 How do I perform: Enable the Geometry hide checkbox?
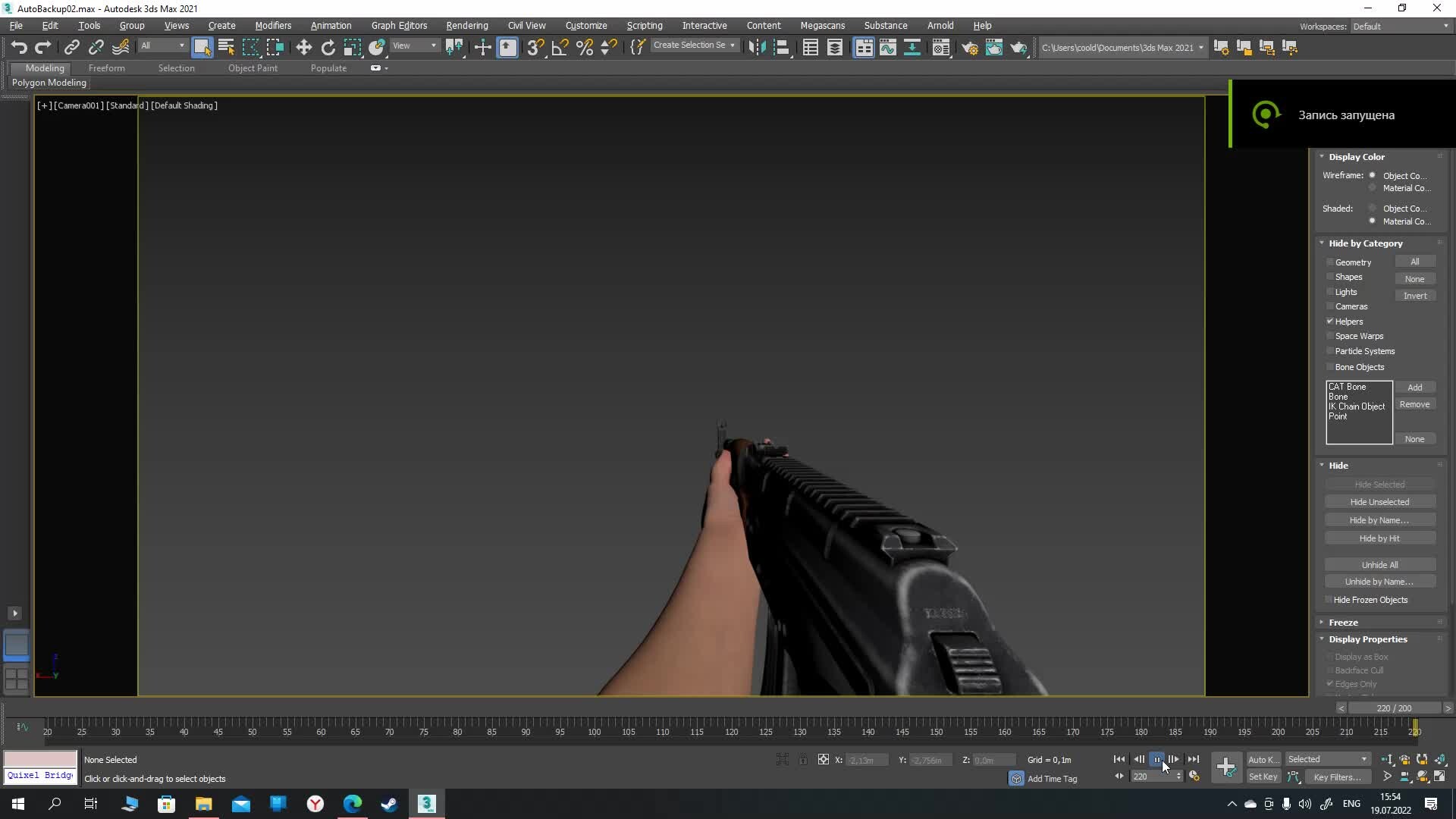1330,262
